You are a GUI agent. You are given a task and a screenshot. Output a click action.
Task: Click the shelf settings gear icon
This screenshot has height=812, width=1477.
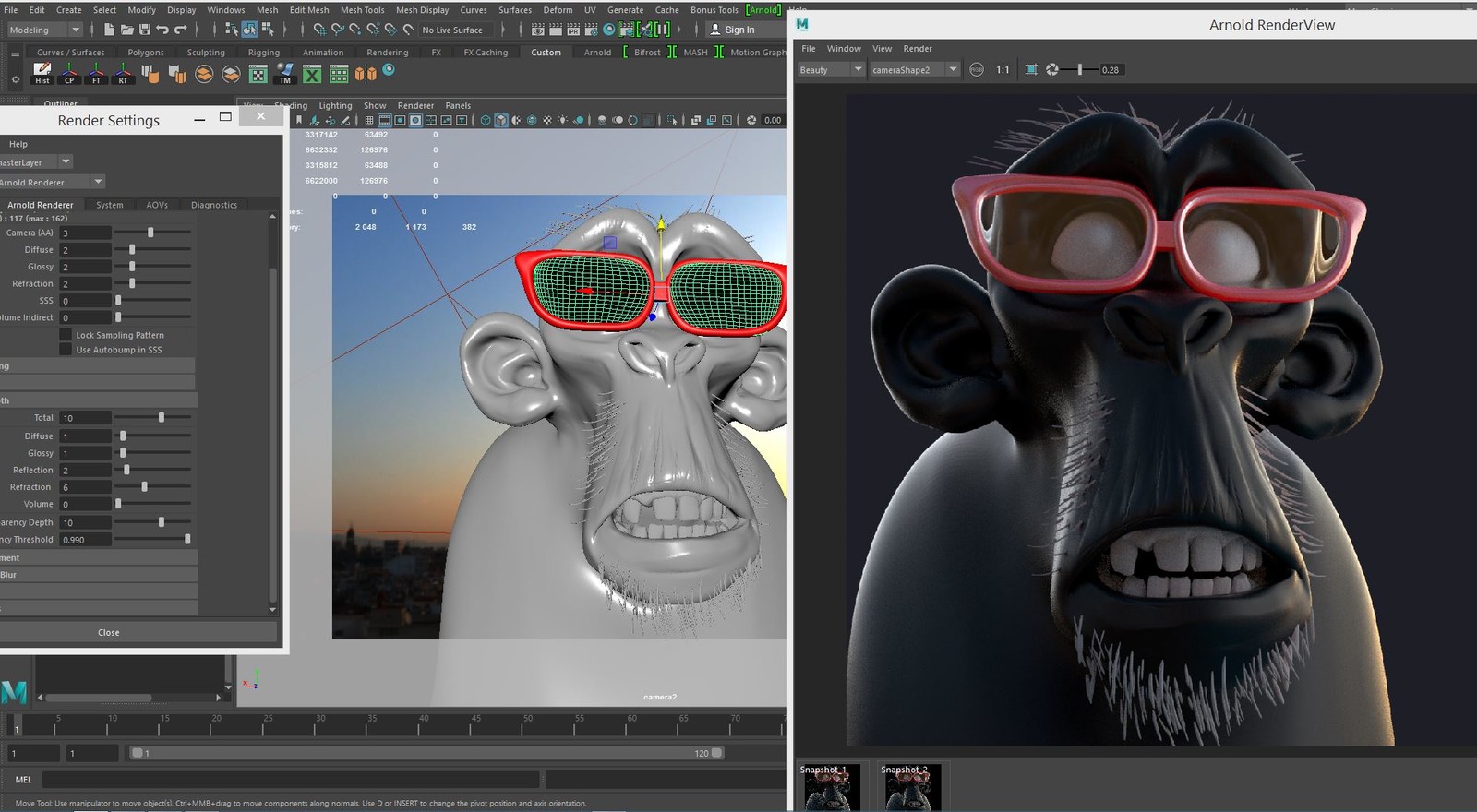point(16,79)
